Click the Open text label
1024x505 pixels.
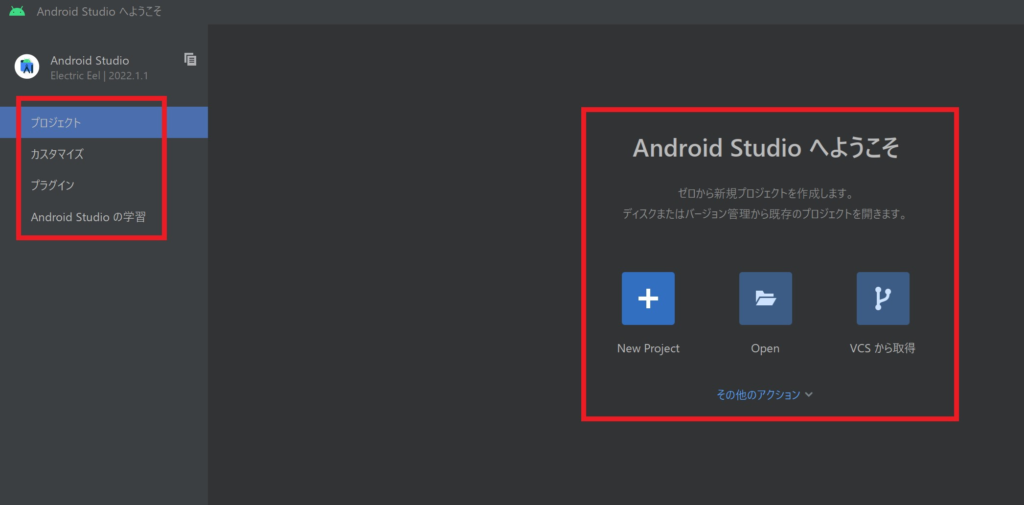(x=765, y=348)
